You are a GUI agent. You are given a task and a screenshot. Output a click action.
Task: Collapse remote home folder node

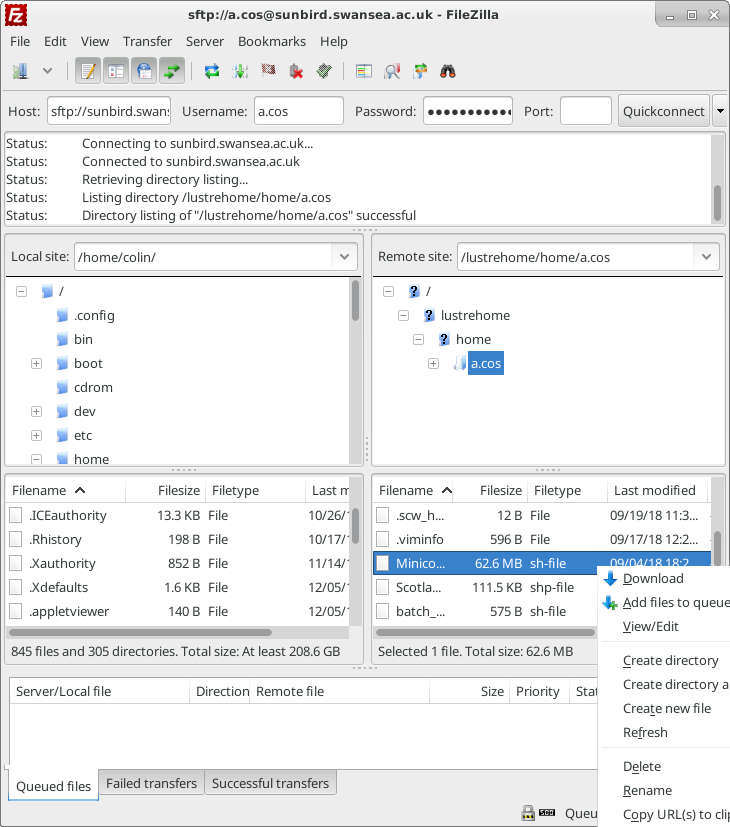(x=418, y=339)
